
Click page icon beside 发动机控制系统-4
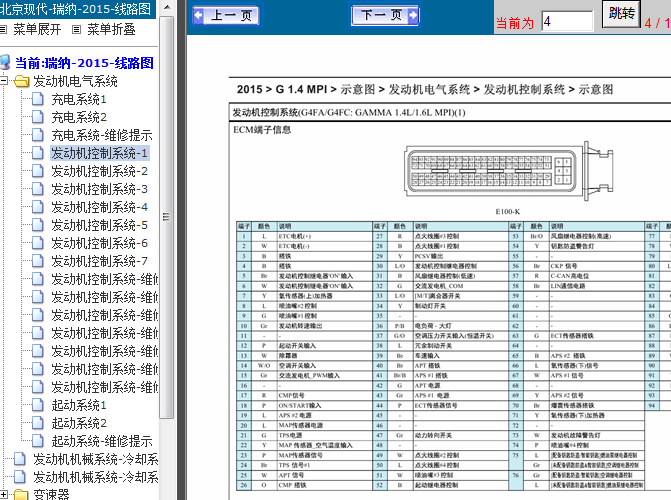38,207
